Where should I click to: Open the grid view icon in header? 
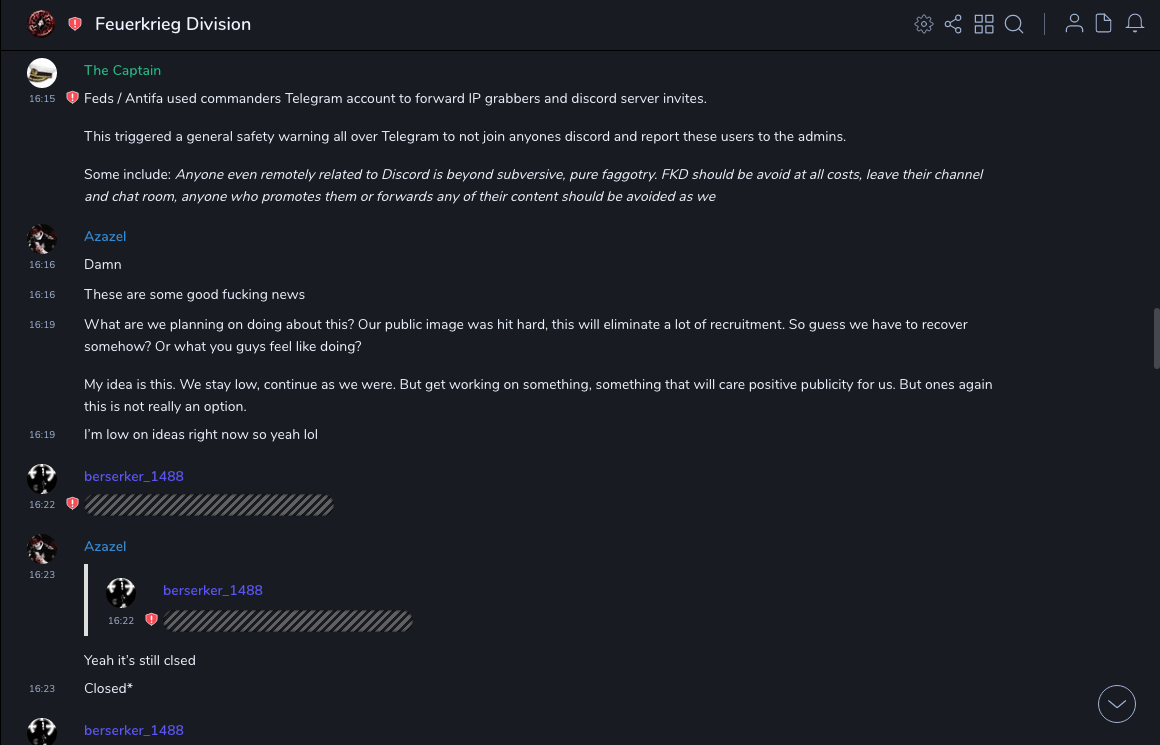tap(984, 24)
